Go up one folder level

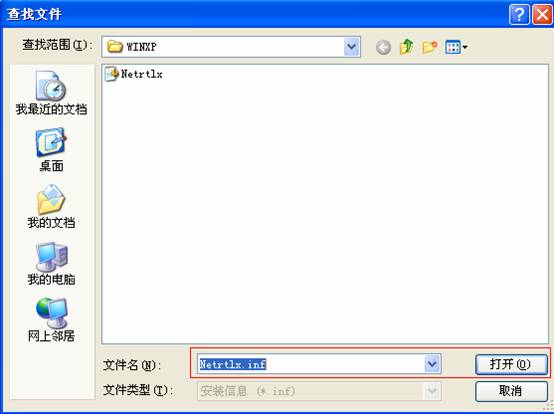tap(406, 47)
